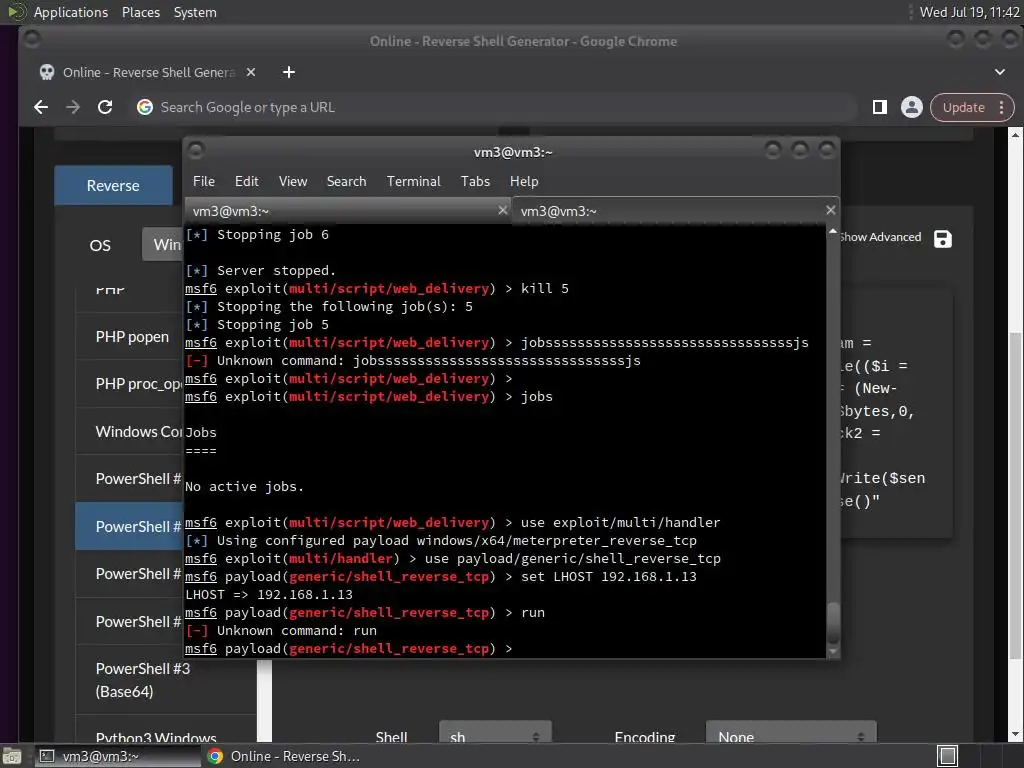Close the Reverse Shell Generator tab
Viewport: 1024px width, 768px height.
click(x=251, y=72)
